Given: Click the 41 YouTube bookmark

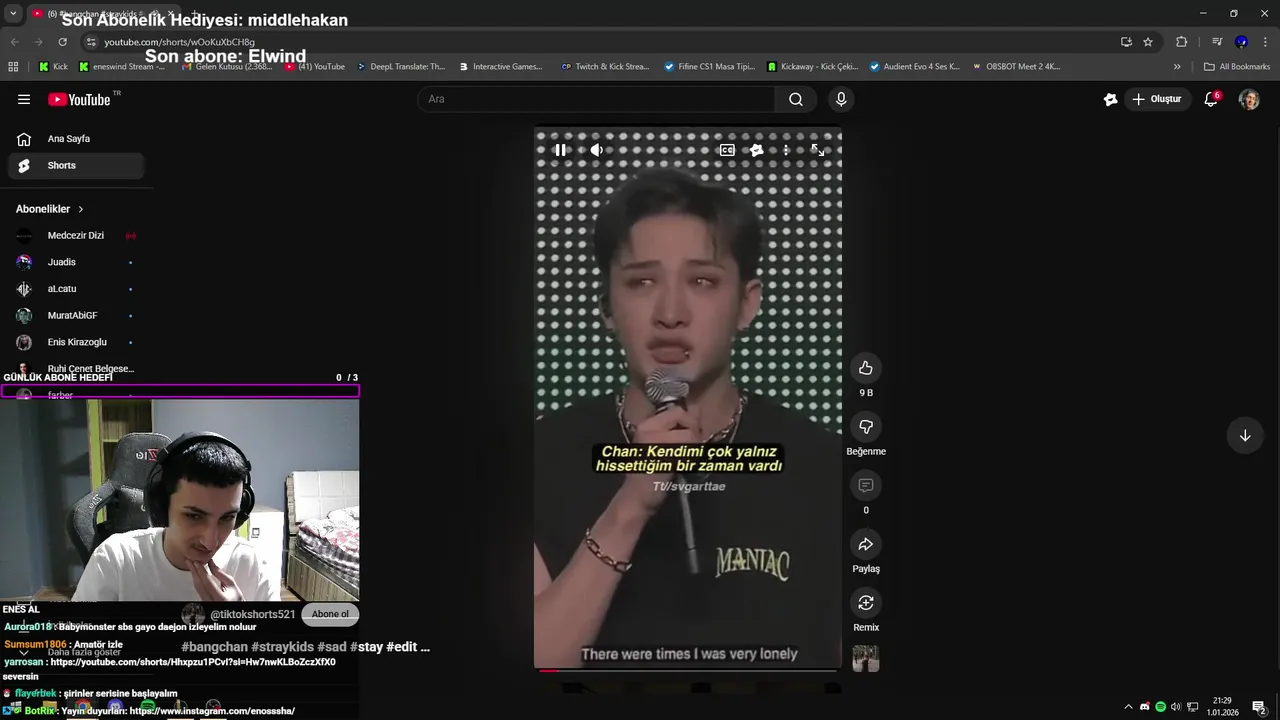Looking at the screenshot, I should pyautogui.click(x=315, y=67).
